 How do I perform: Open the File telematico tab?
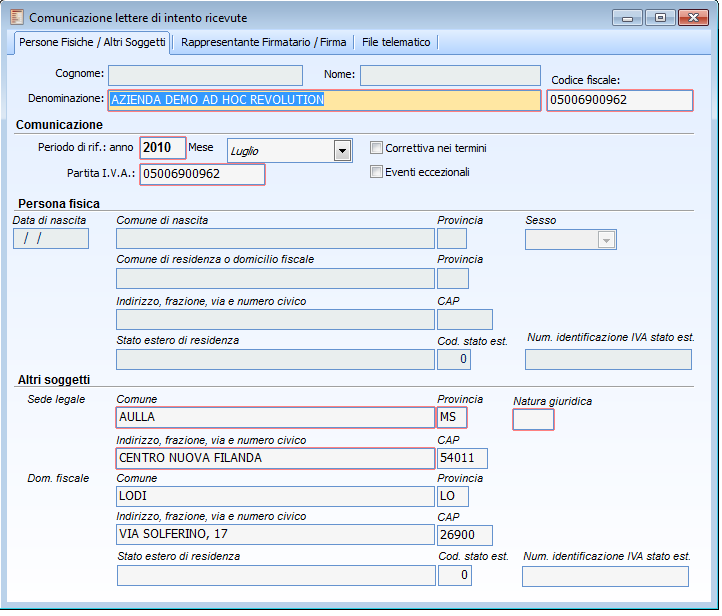click(x=396, y=42)
